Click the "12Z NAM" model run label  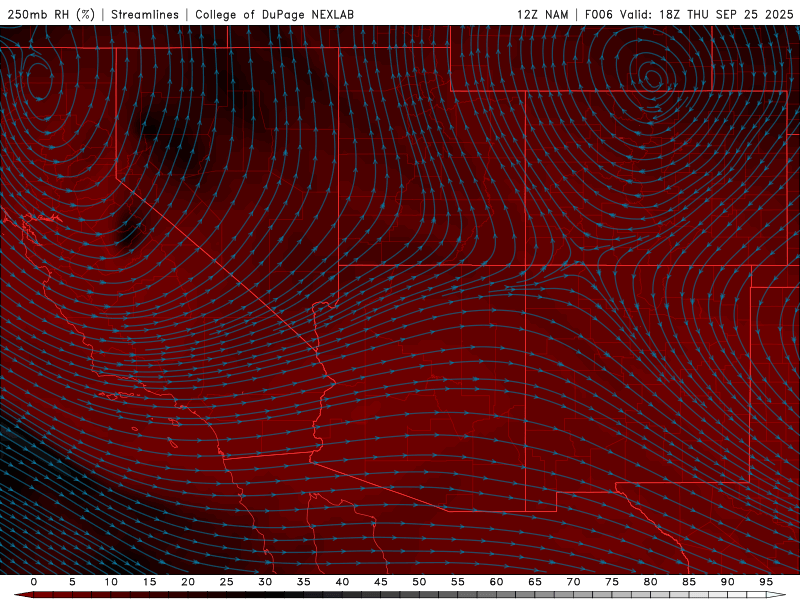tap(542, 14)
